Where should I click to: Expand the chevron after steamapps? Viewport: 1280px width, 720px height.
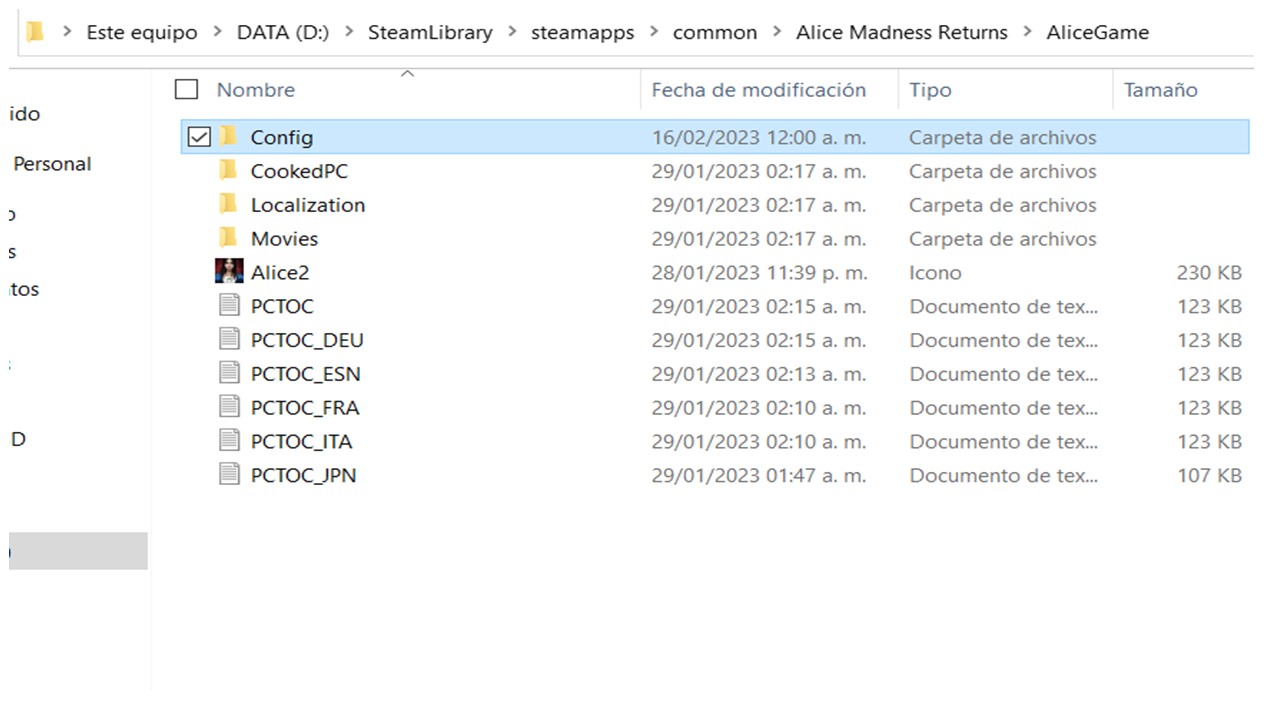[654, 32]
